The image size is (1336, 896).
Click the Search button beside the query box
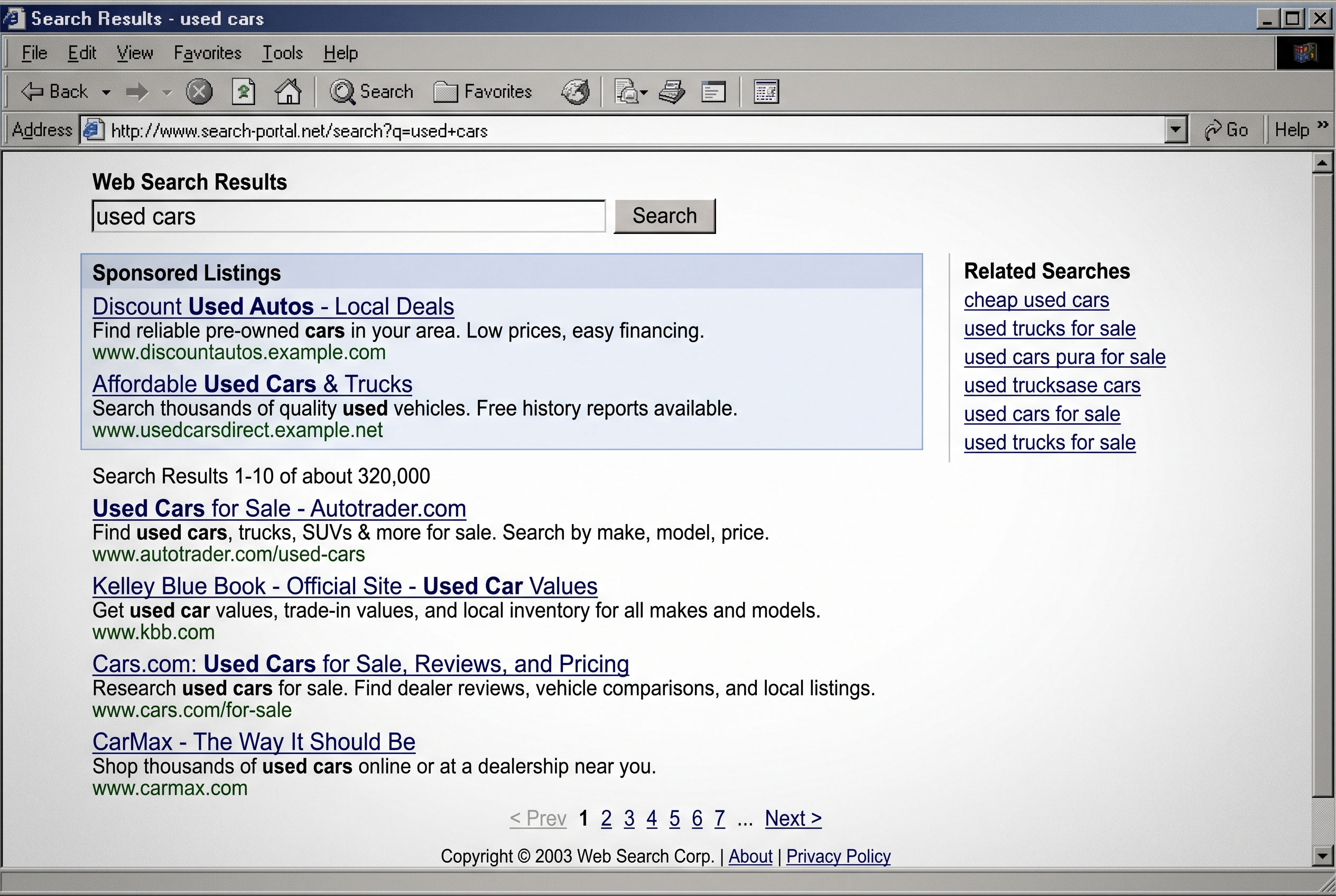coord(664,216)
